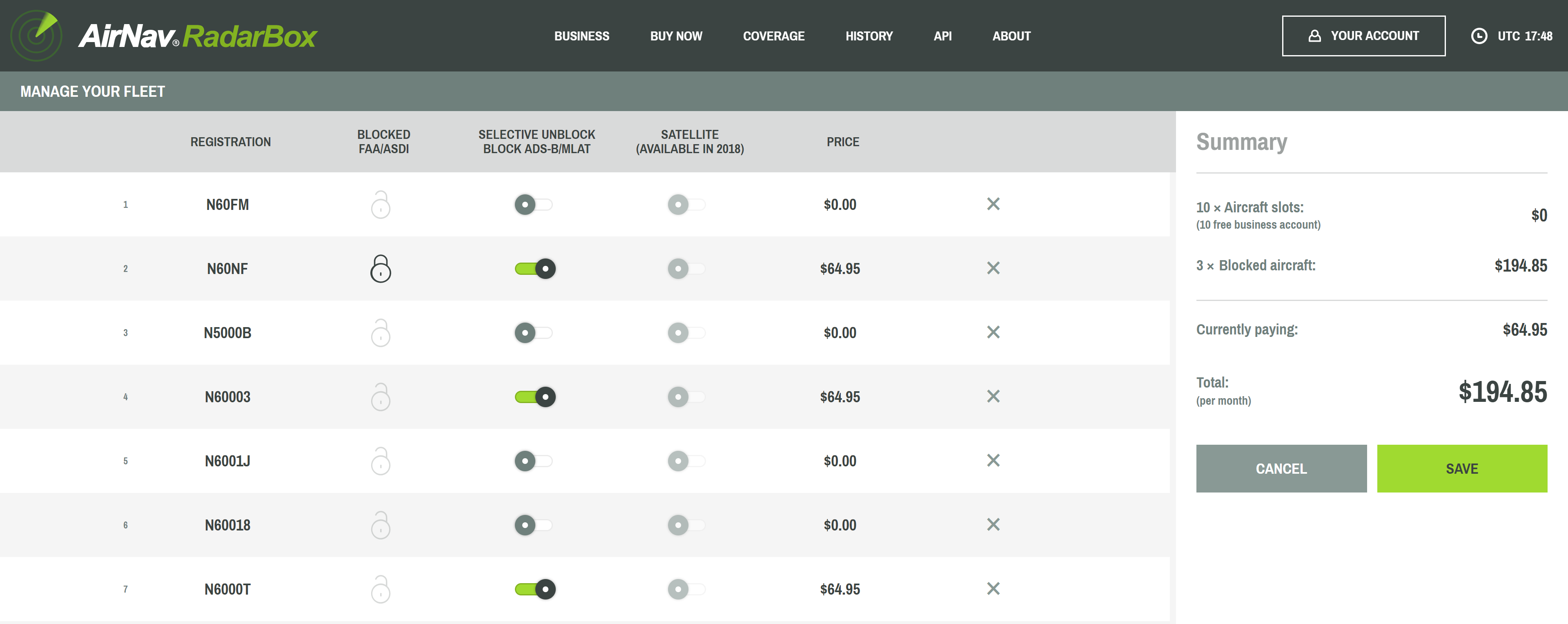
Task: Delete the N5000B row using X
Action: tap(993, 332)
